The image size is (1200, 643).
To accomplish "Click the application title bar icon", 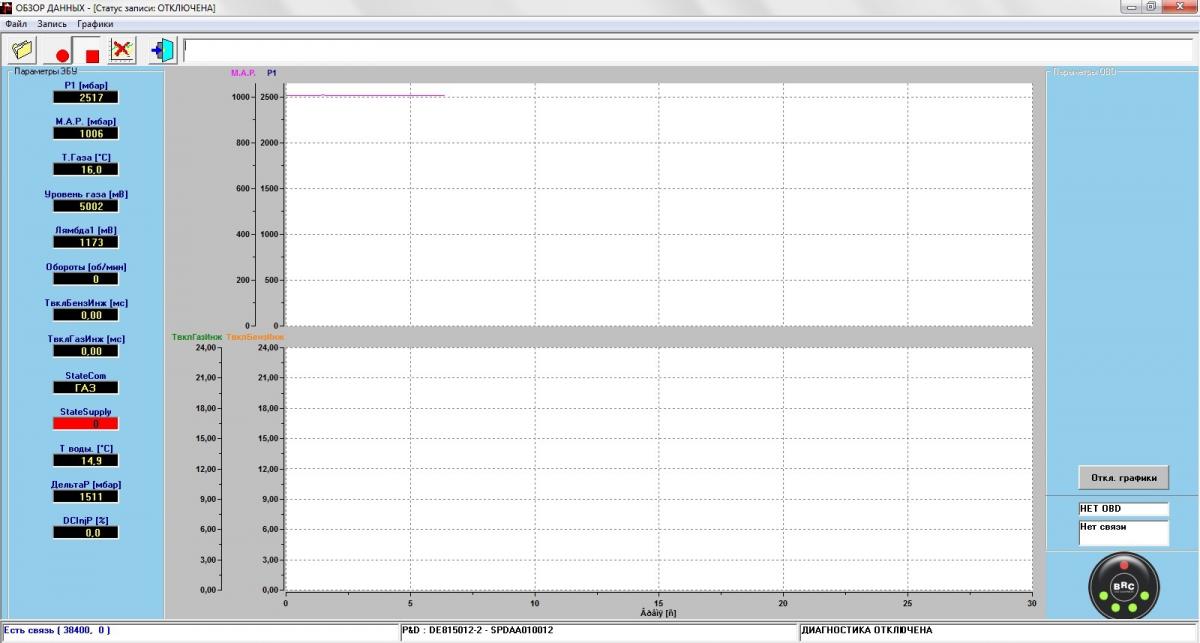I will [7, 7].
